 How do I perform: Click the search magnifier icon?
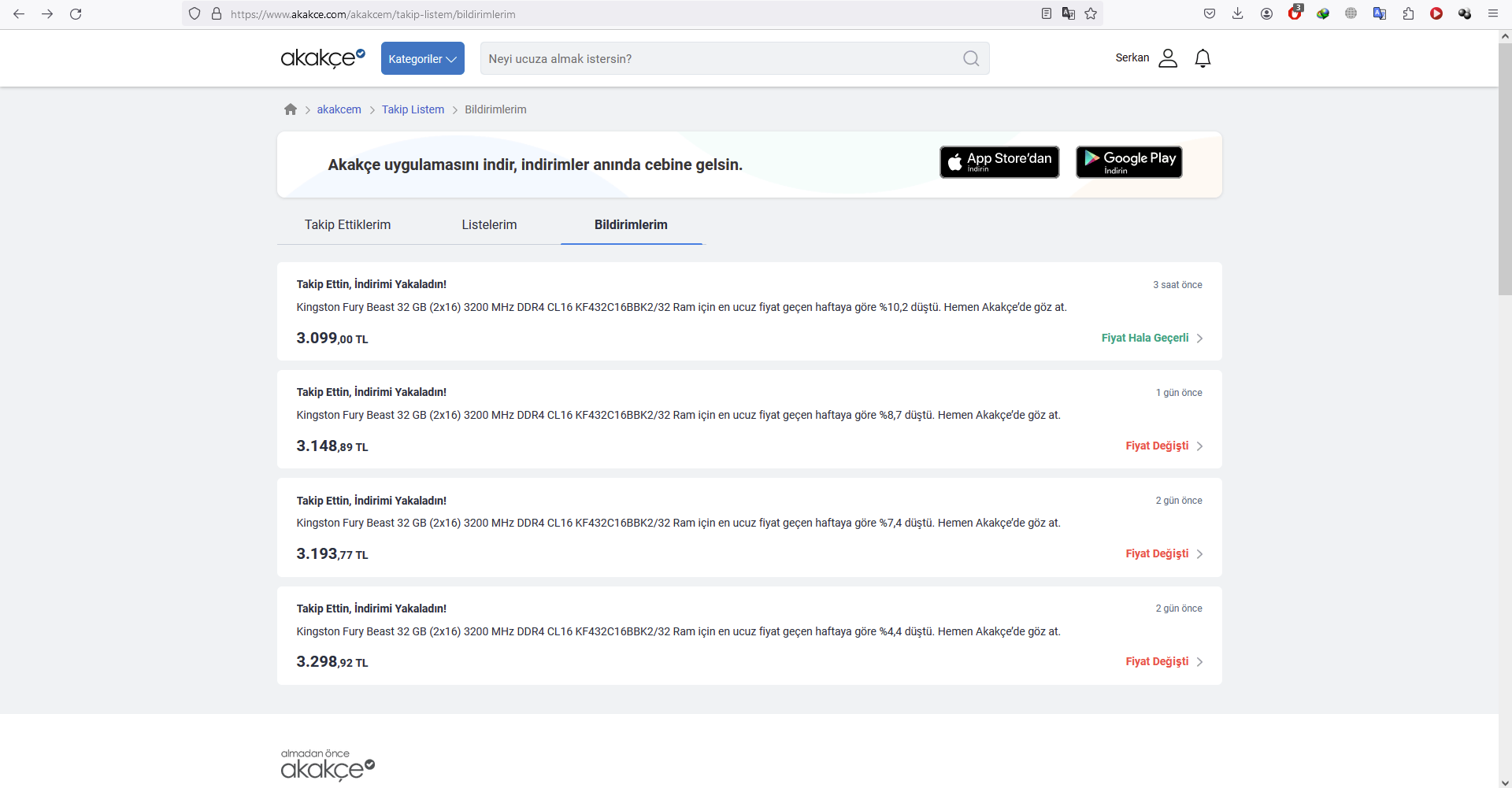[x=971, y=58]
